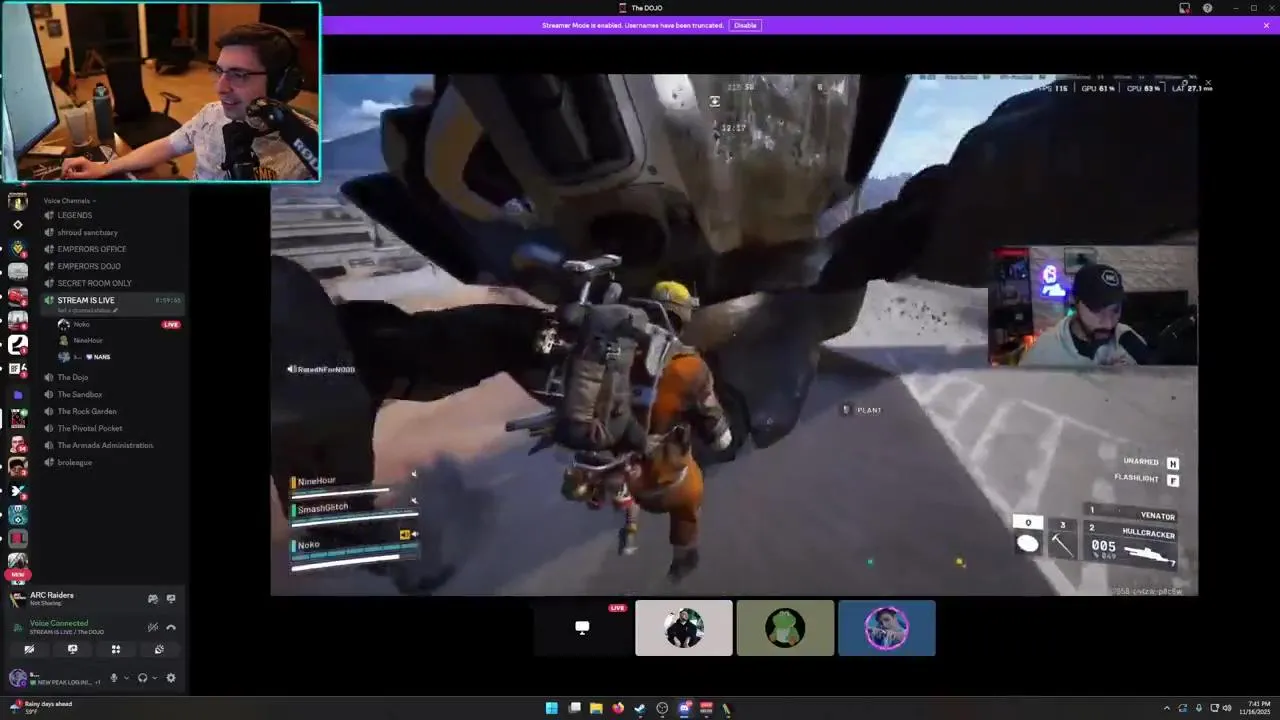Image resolution: width=1280 pixels, height=720 pixels.
Task: Open Discord help icon in title bar
Action: point(1207,8)
